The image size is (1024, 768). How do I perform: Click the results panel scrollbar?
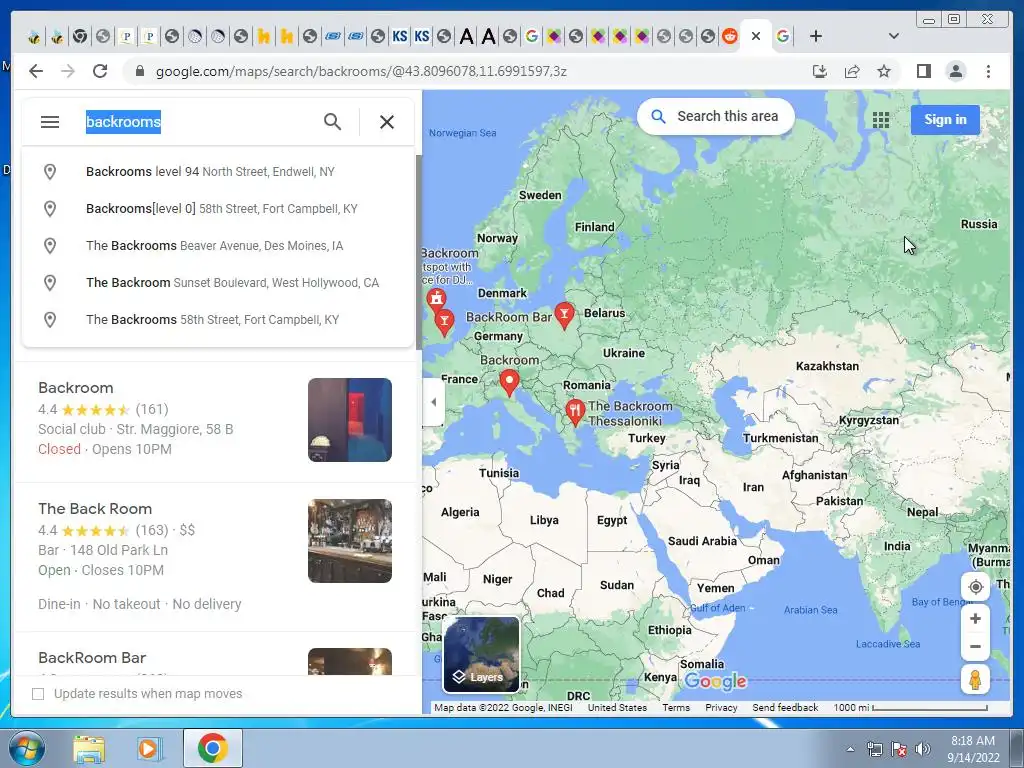419,251
